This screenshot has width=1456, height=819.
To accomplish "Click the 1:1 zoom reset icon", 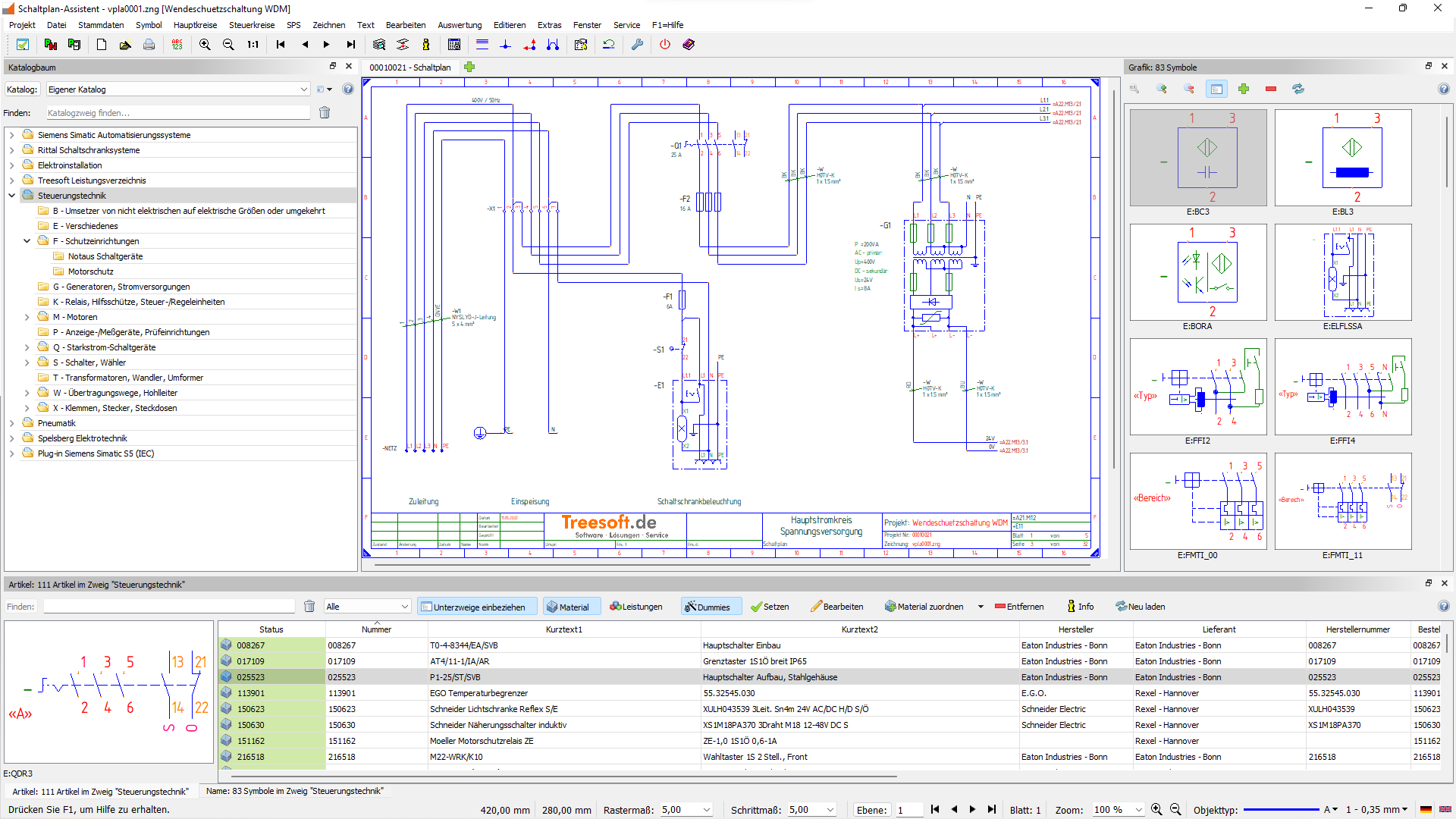I will (253, 45).
